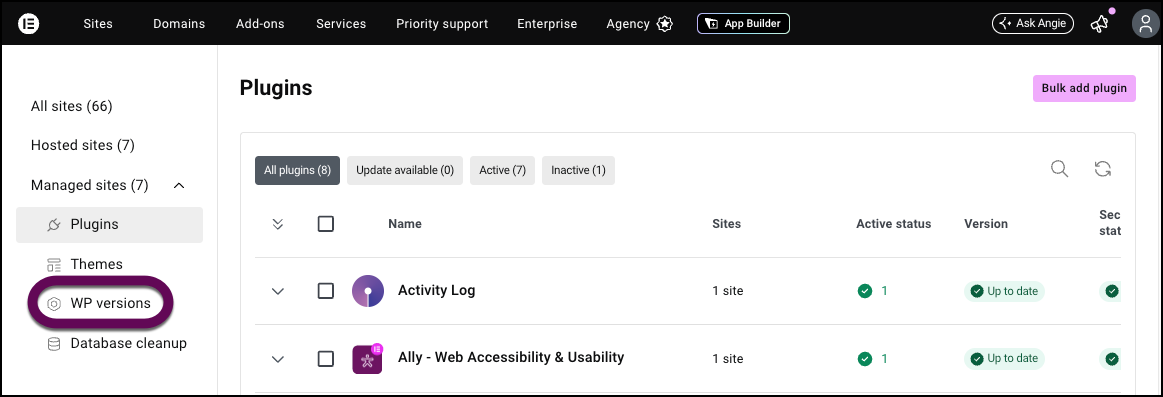Open the Enterprise menu

[x=547, y=24]
